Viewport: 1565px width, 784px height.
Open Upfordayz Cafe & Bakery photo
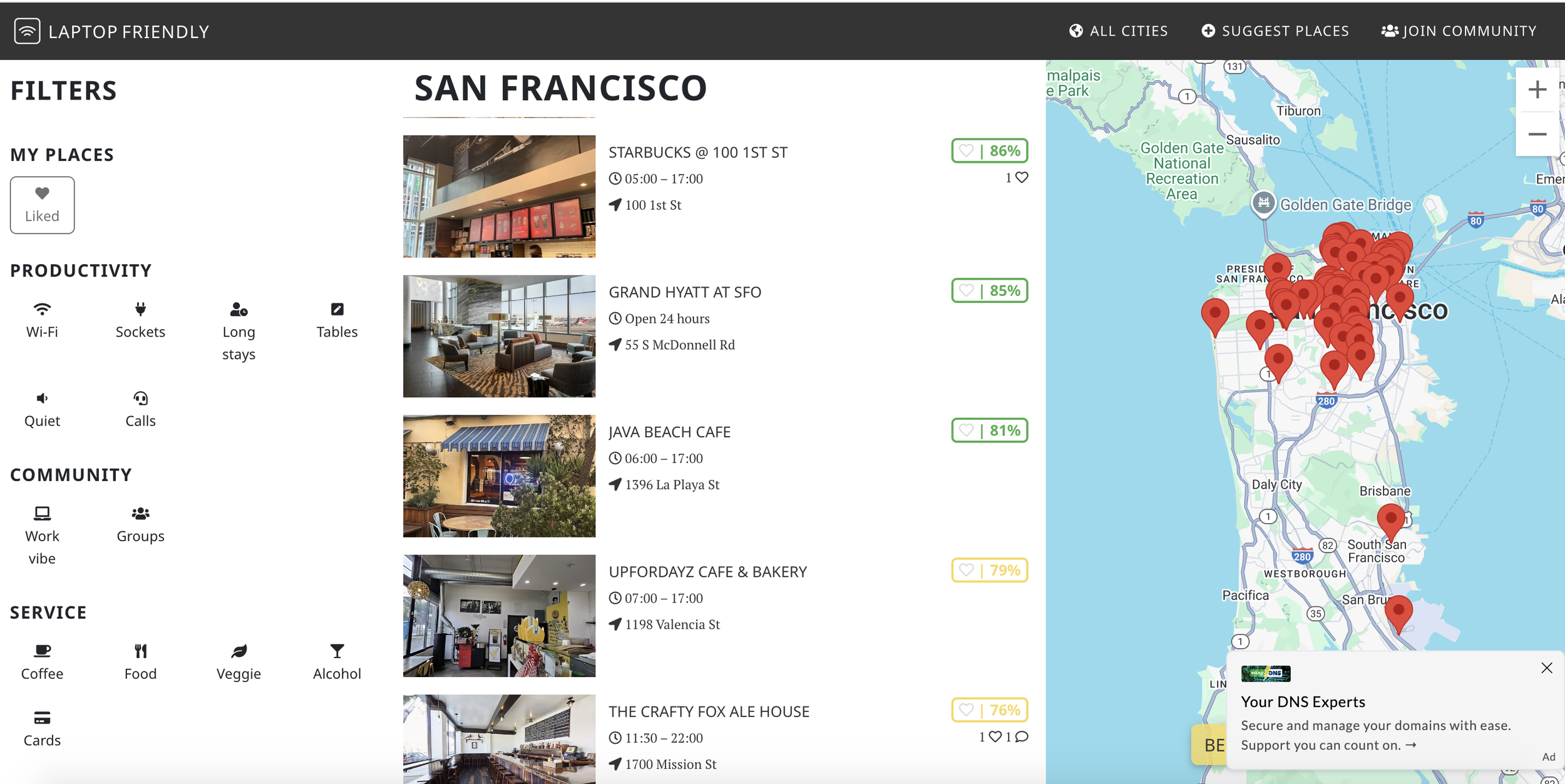point(499,616)
